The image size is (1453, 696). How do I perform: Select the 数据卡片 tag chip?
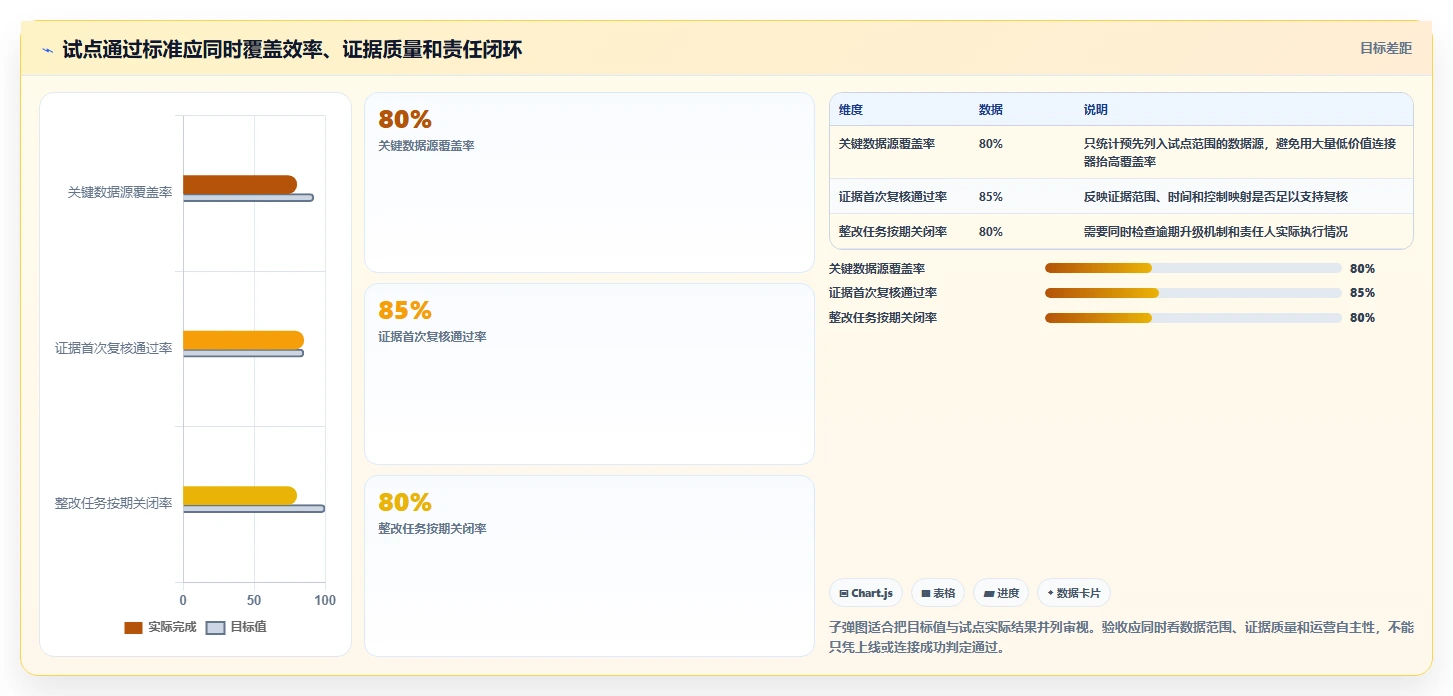coord(1074,593)
